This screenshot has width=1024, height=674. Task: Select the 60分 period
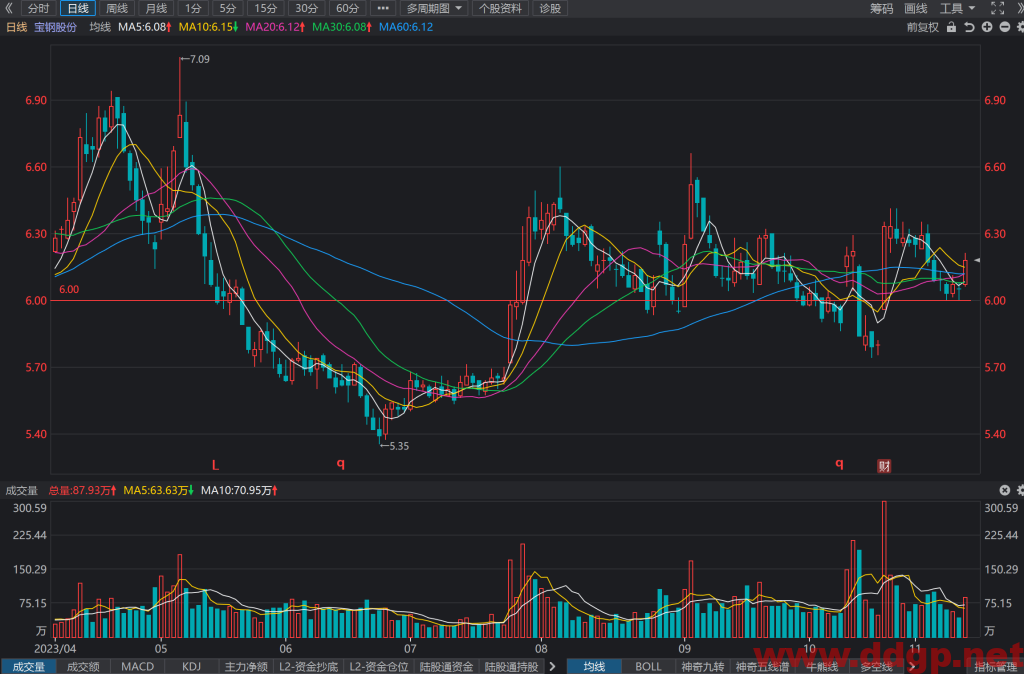pos(347,8)
